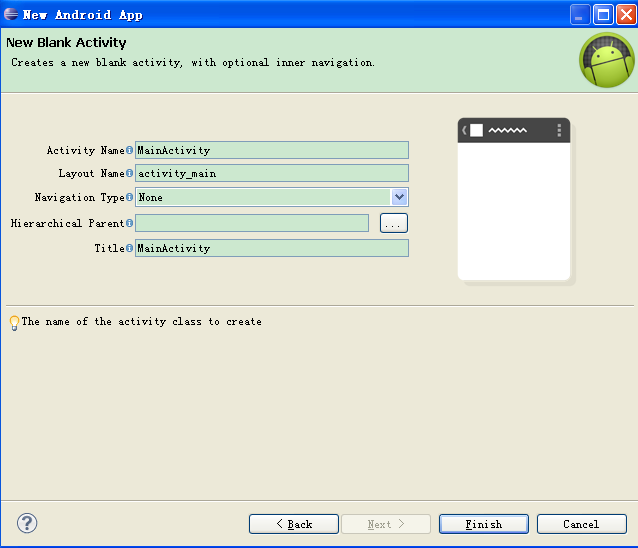Image resolution: width=638 pixels, height=548 pixels.
Task: Maximize the New Android App window
Action: point(603,15)
